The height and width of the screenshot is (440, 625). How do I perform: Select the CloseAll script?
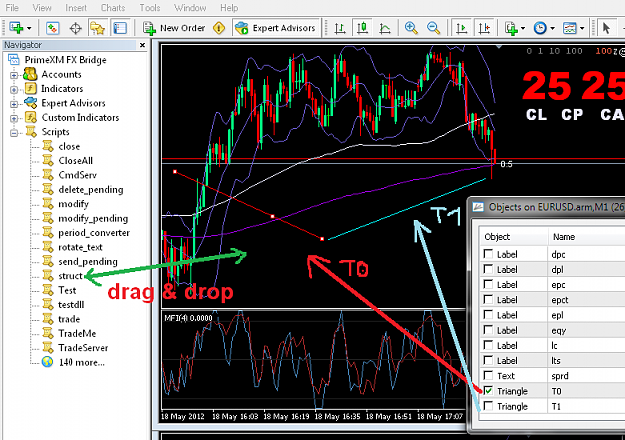coord(75,161)
